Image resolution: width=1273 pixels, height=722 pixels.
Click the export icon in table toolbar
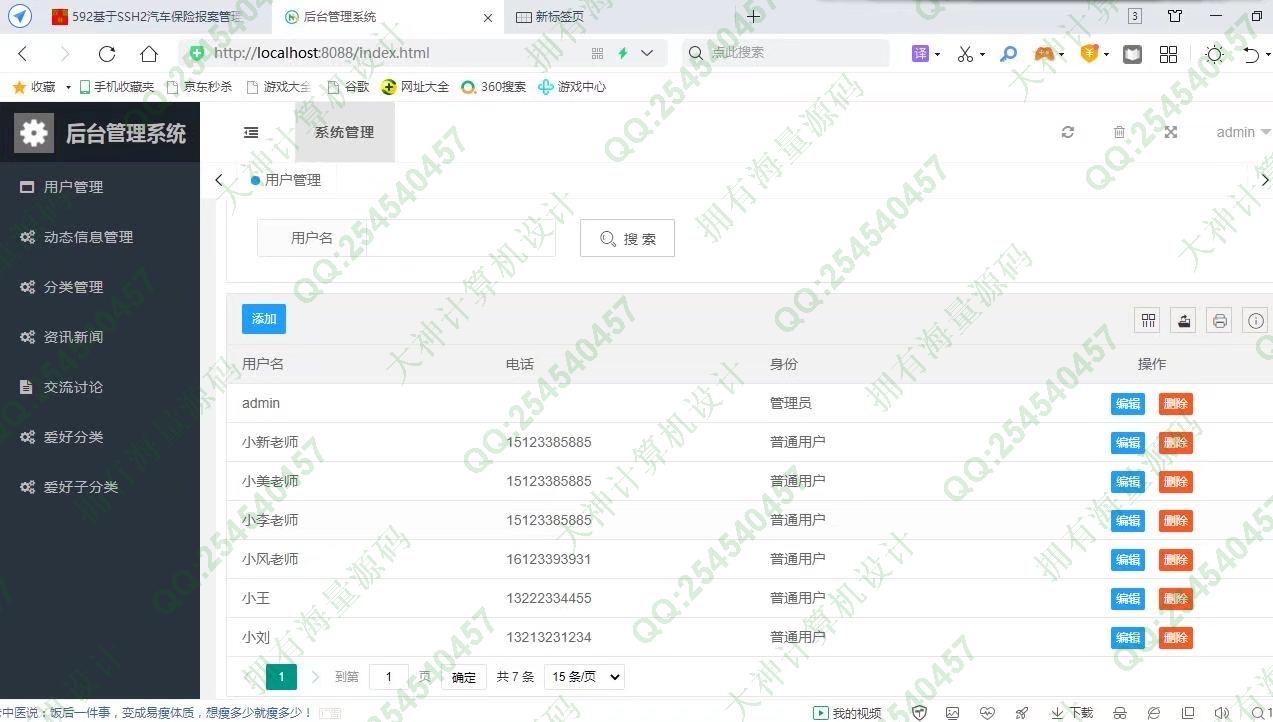click(1184, 320)
